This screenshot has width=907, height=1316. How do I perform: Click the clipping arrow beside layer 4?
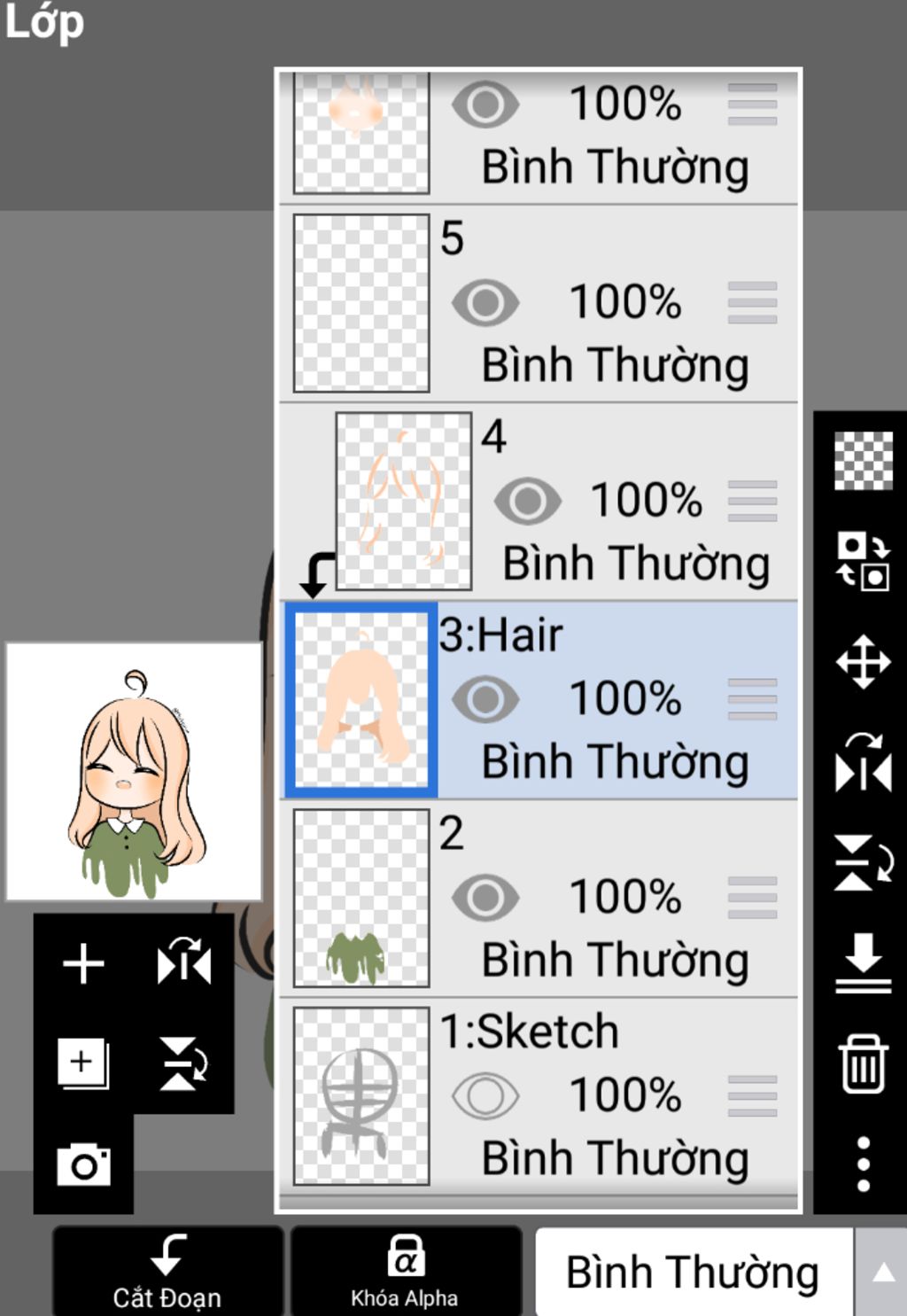316,575
